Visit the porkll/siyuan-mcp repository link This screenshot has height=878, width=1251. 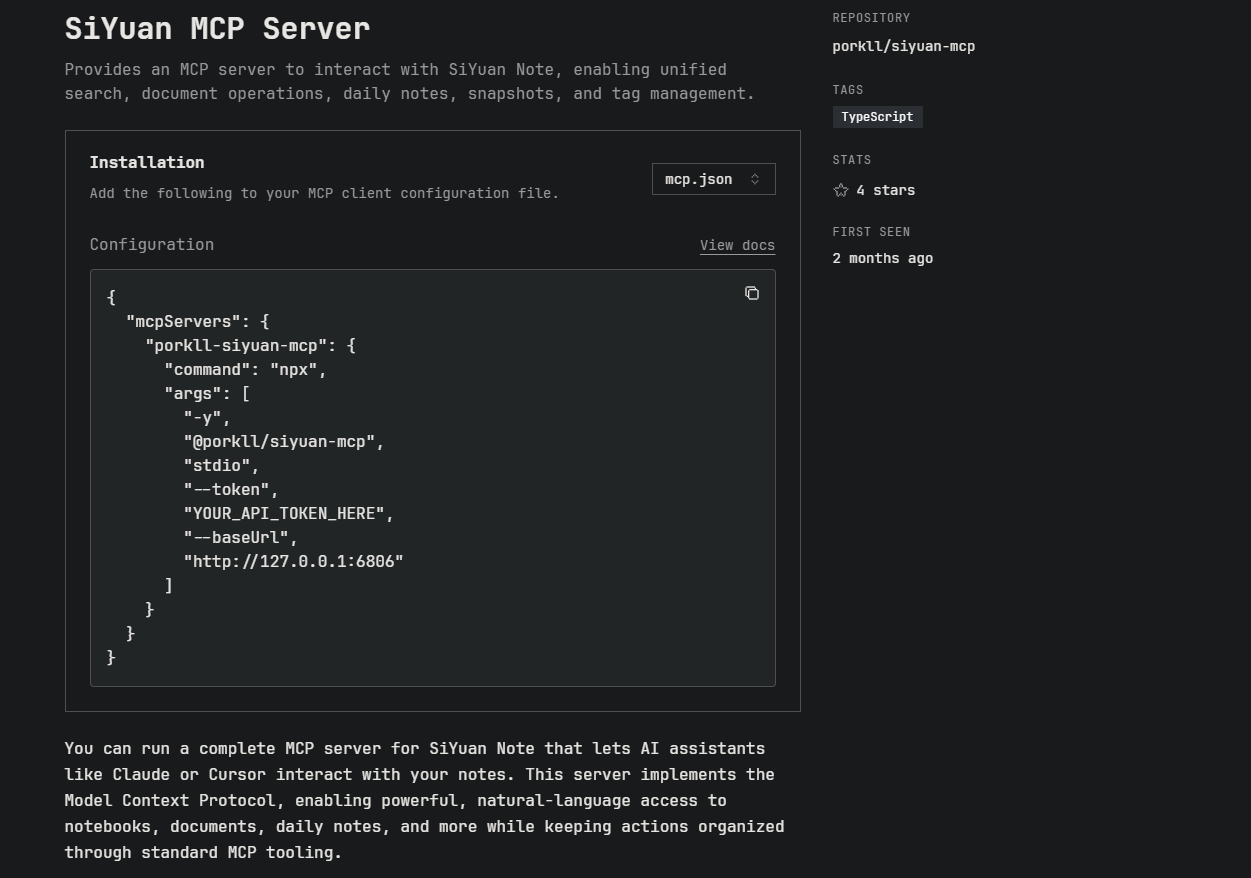pyautogui.click(x=903, y=46)
